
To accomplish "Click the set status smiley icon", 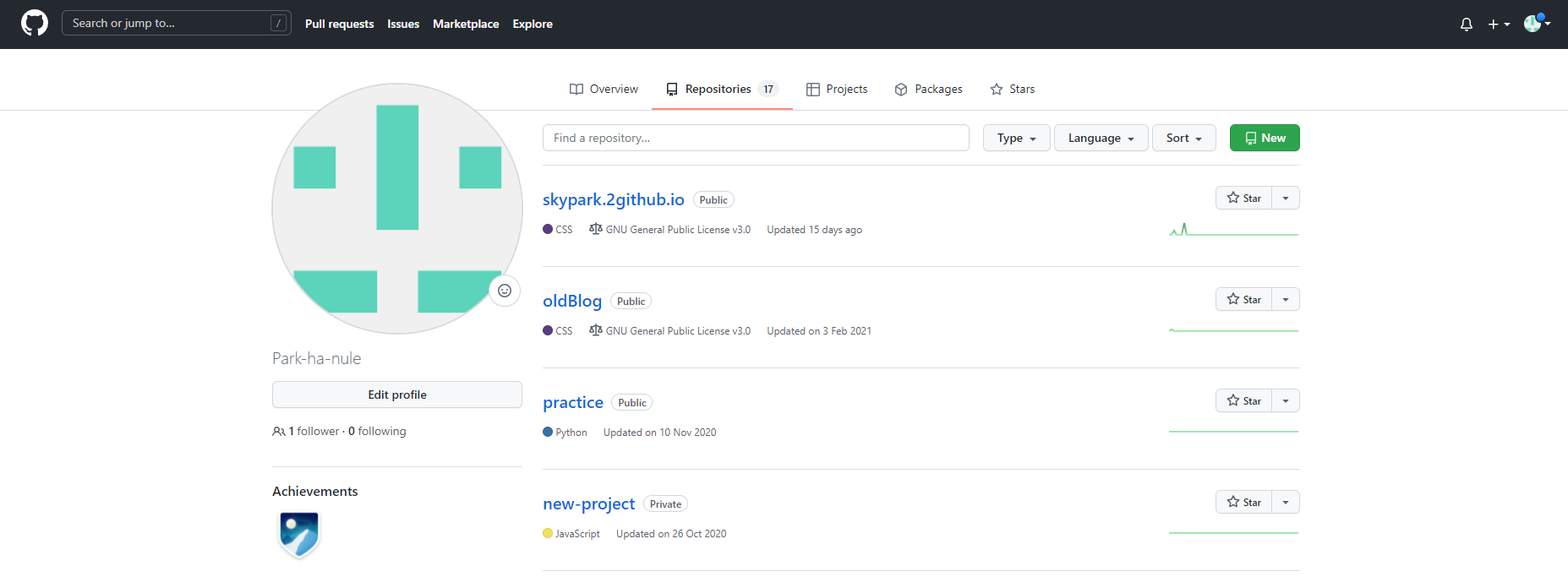I will pos(505,291).
